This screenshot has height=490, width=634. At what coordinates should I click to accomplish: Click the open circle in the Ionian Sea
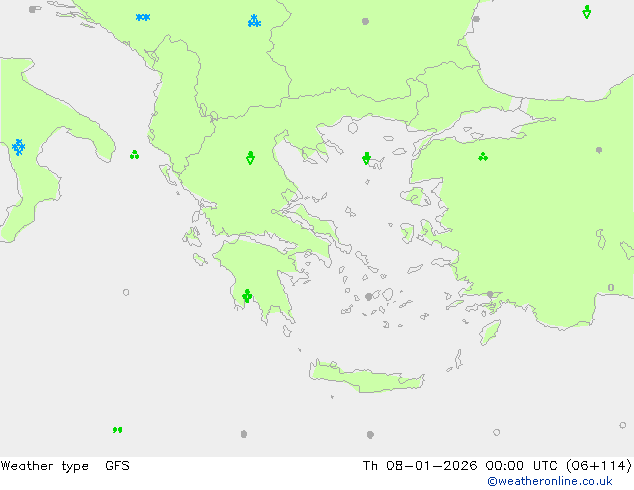pos(126,292)
